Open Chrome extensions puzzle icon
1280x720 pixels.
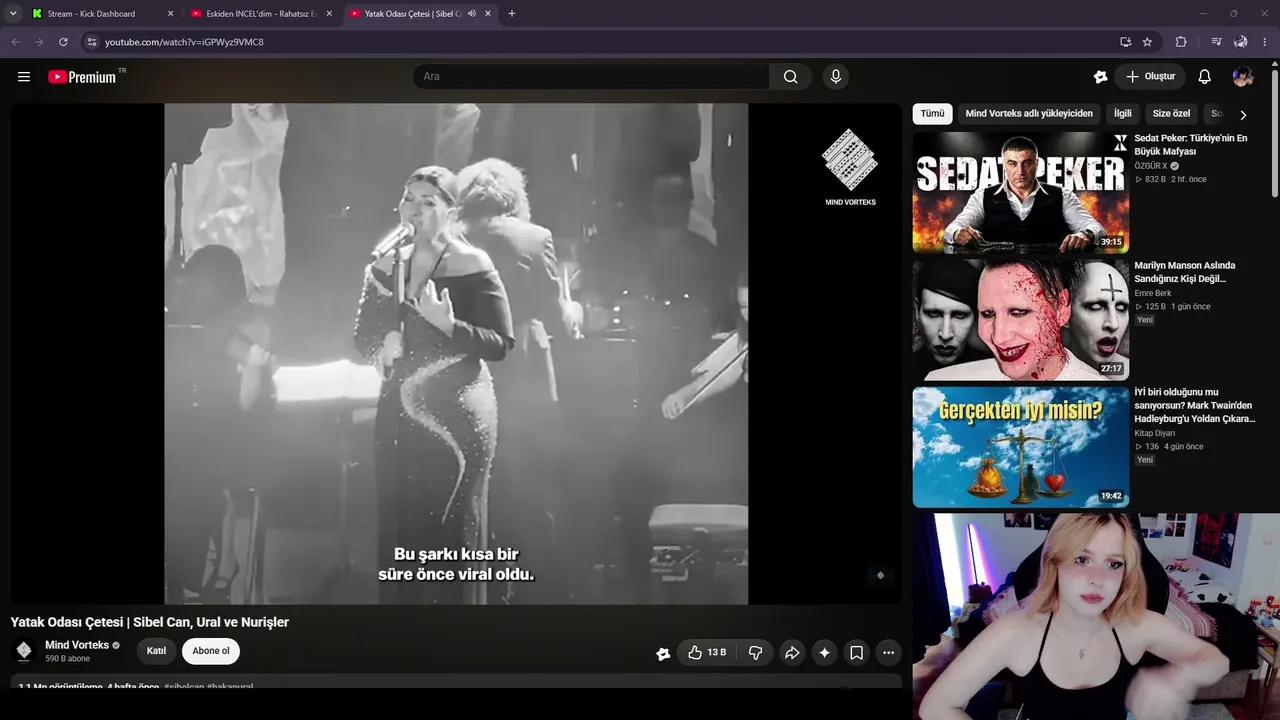pos(1181,42)
